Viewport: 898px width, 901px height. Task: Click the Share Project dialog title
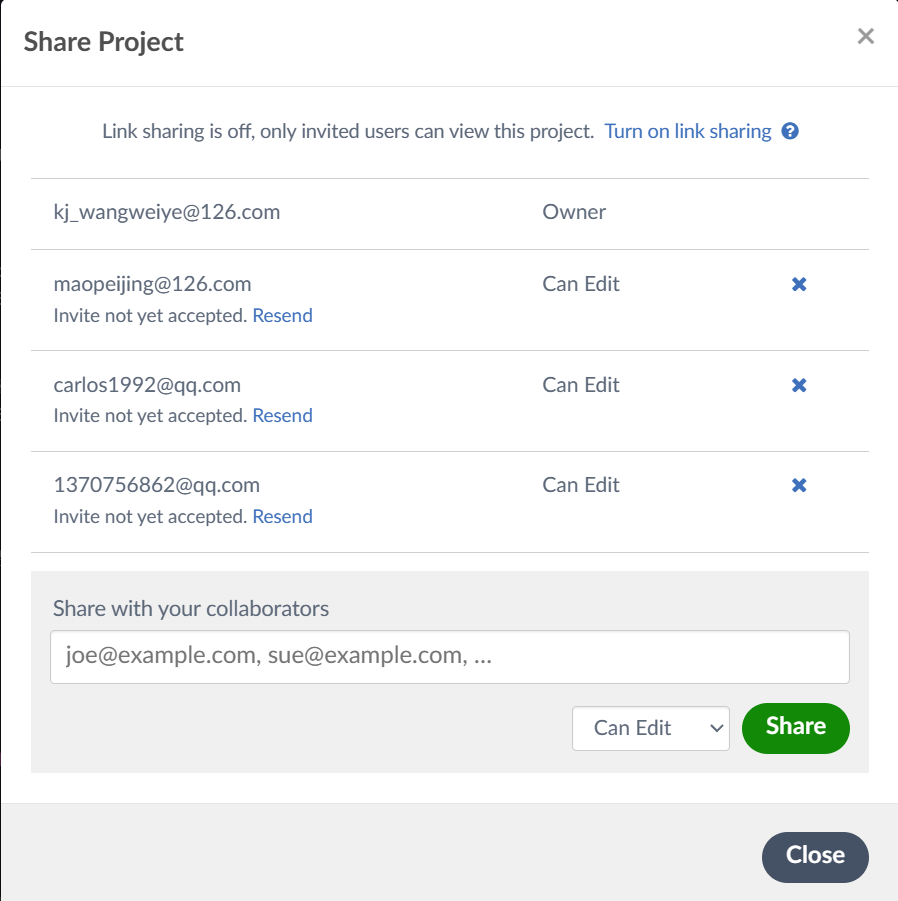click(104, 42)
